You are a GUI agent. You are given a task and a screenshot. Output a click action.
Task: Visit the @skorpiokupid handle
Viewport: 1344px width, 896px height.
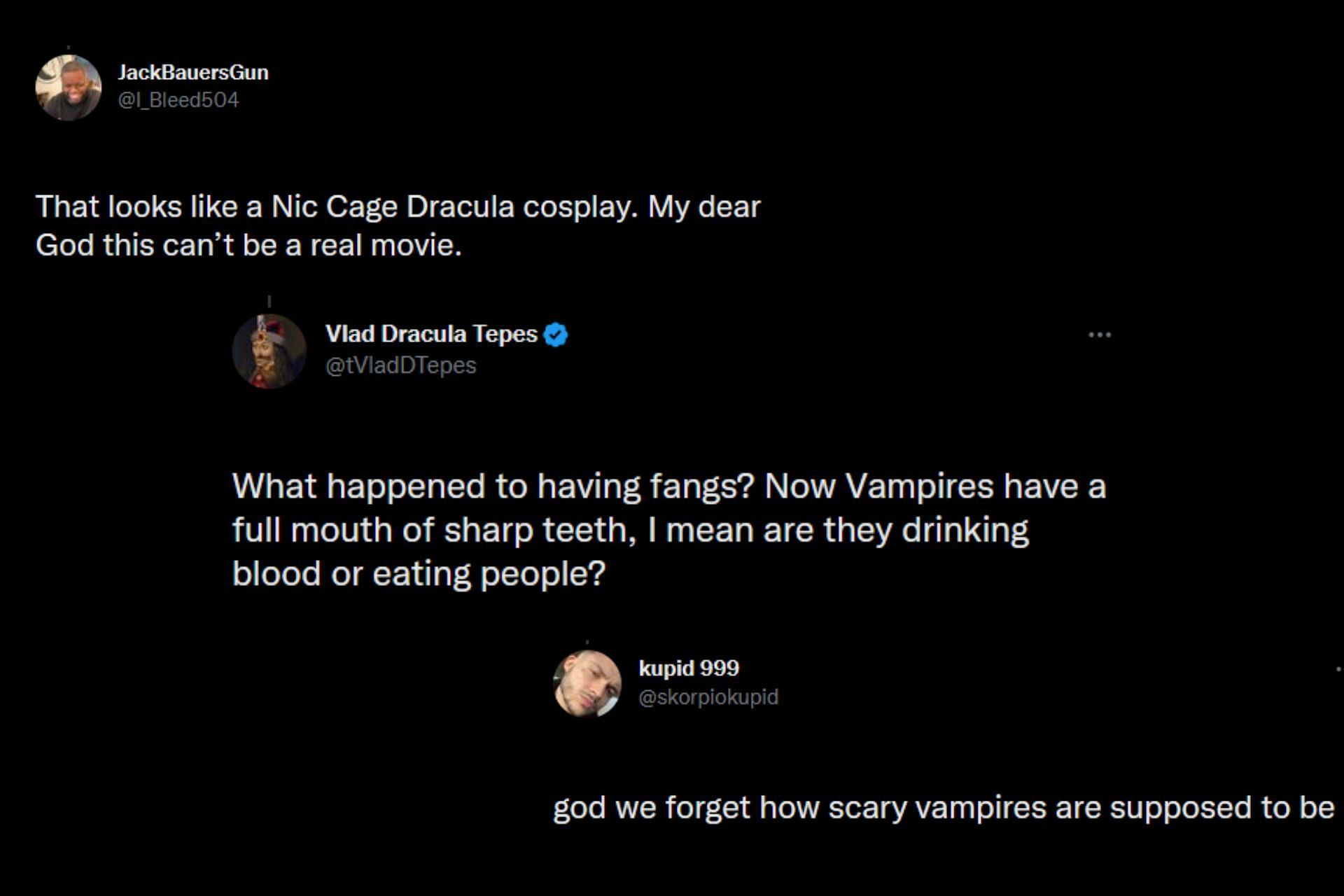[x=708, y=697]
